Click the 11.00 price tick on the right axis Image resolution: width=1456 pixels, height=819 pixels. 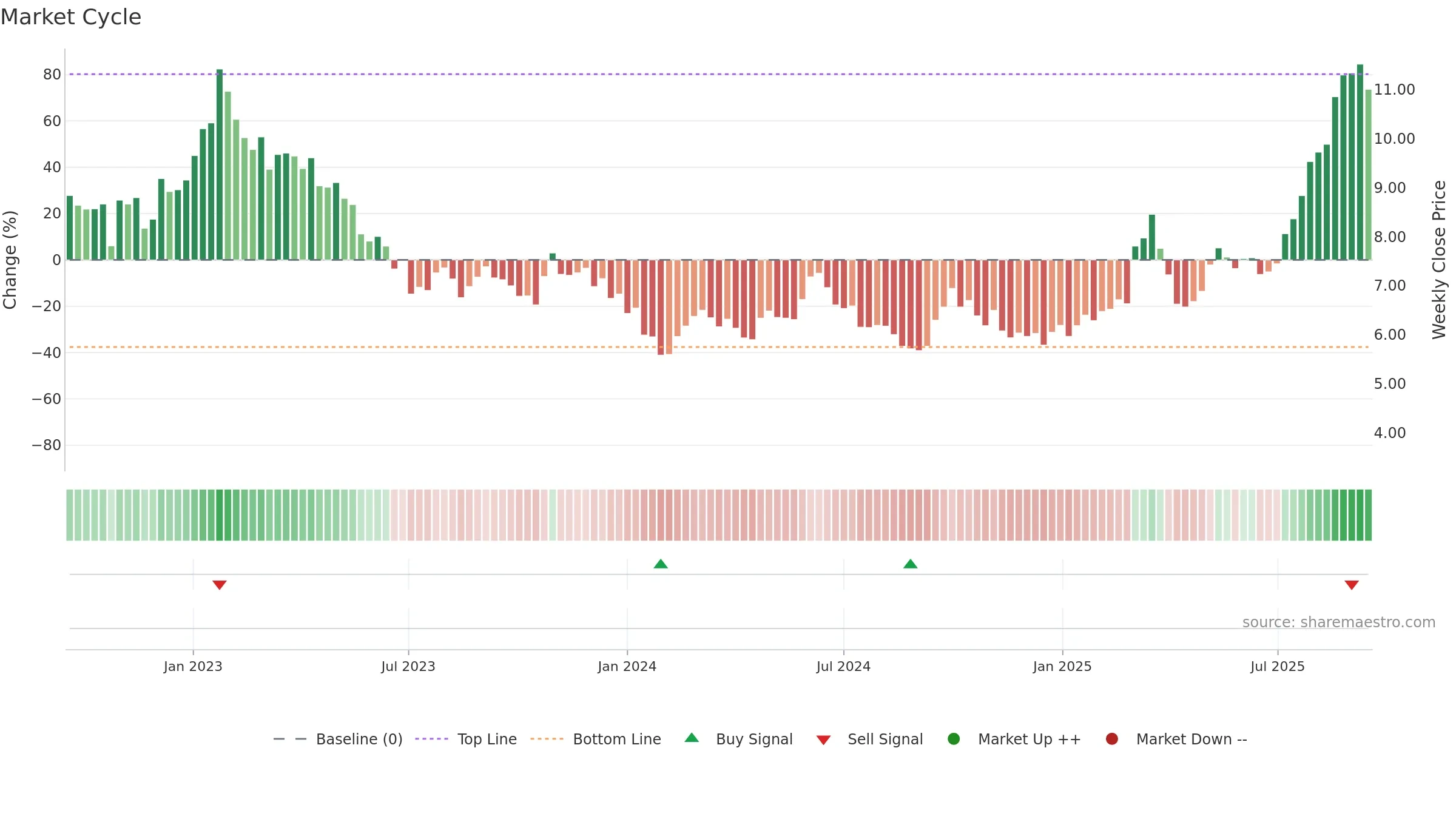(x=1394, y=89)
